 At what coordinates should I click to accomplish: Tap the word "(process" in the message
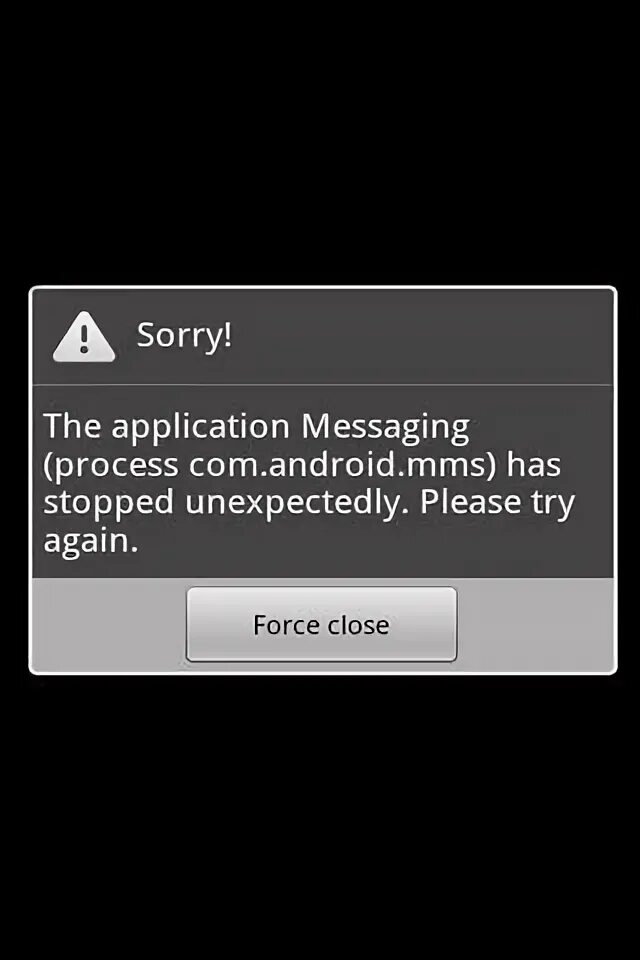(x=110, y=466)
